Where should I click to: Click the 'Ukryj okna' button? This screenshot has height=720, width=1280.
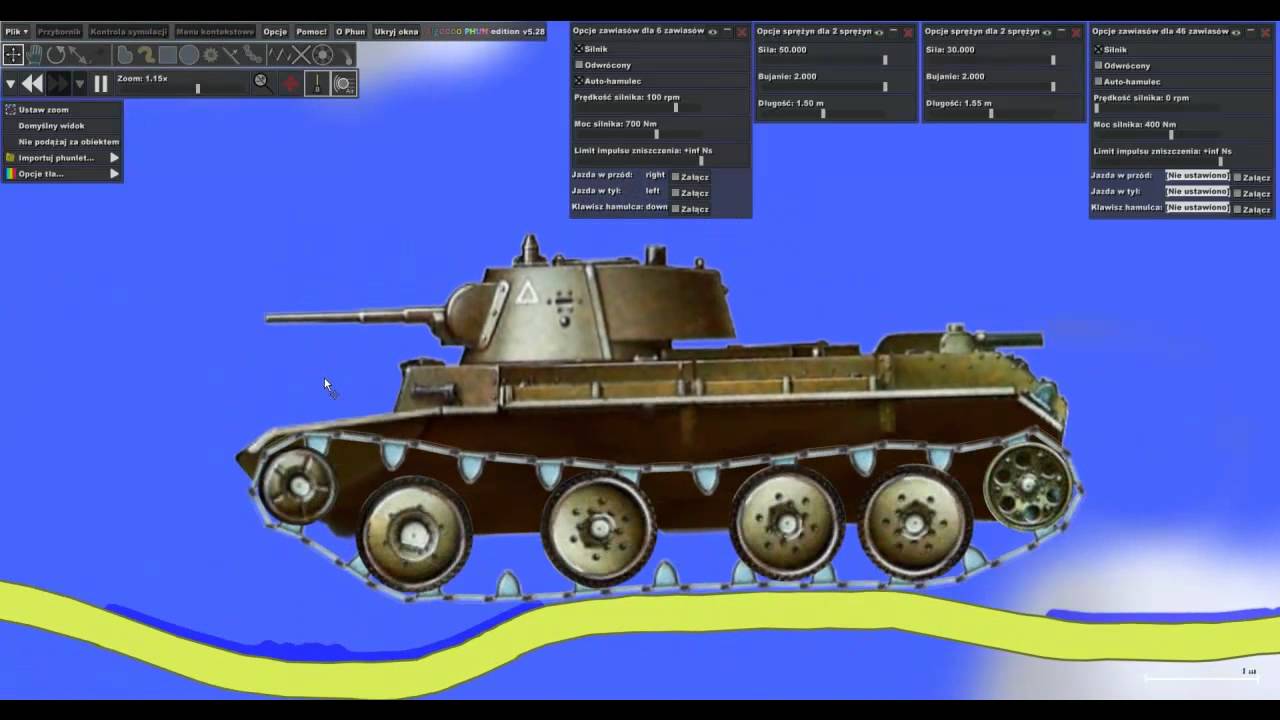(396, 32)
